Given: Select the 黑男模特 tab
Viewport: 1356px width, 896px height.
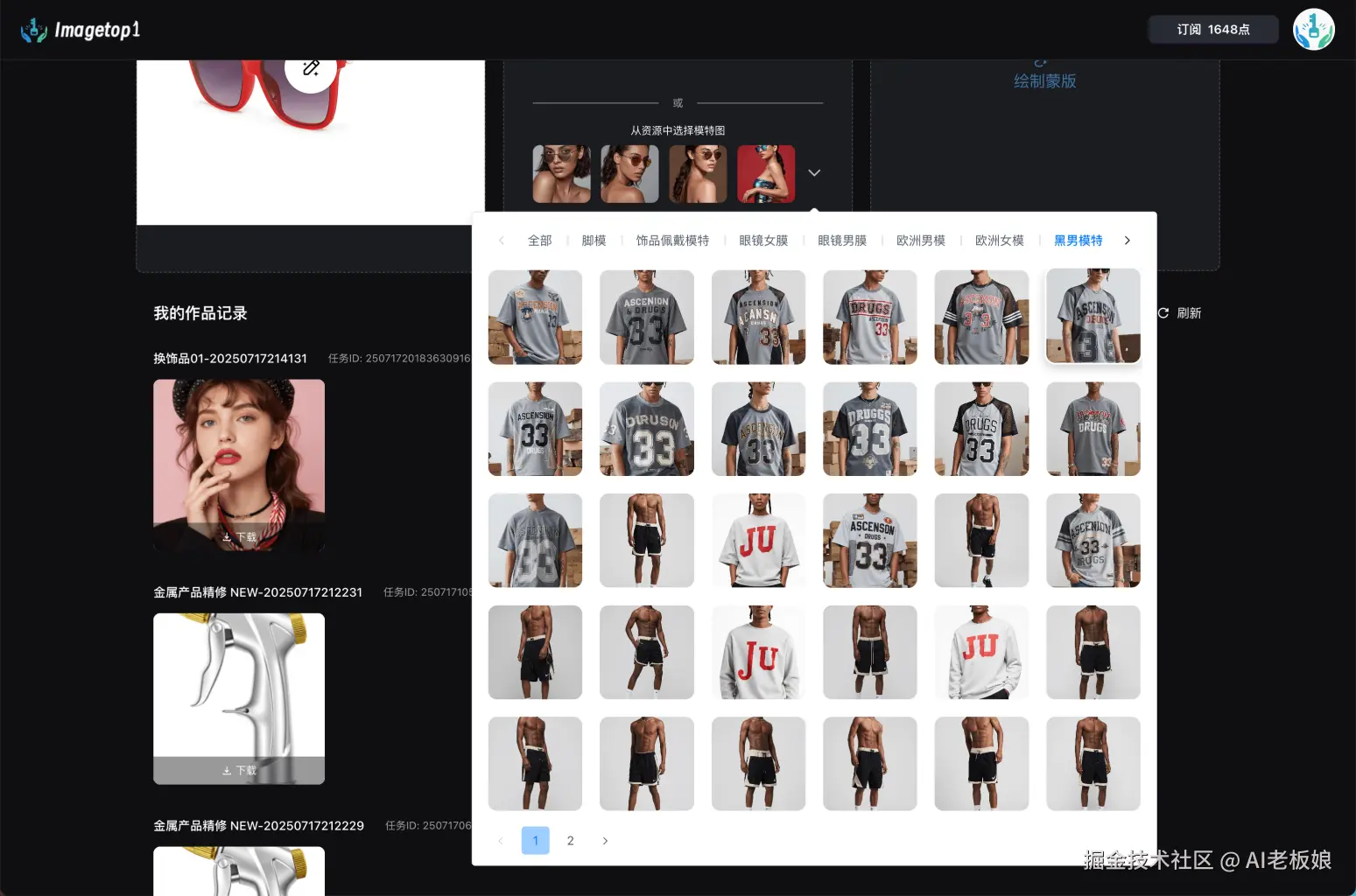Looking at the screenshot, I should pos(1078,241).
